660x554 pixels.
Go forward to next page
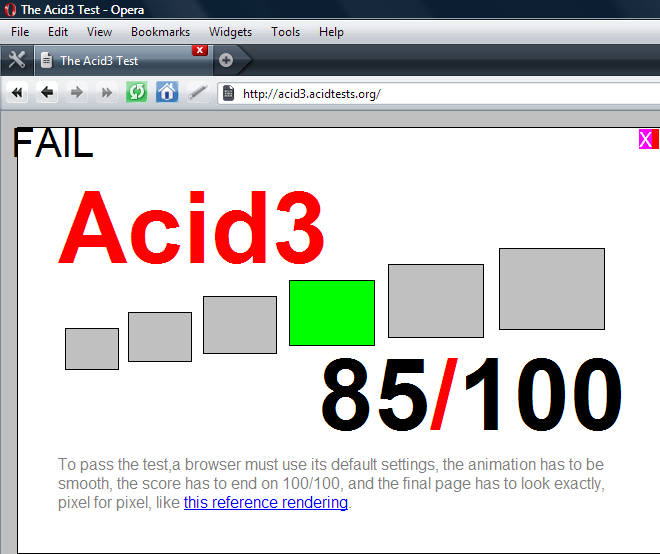(x=77, y=92)
